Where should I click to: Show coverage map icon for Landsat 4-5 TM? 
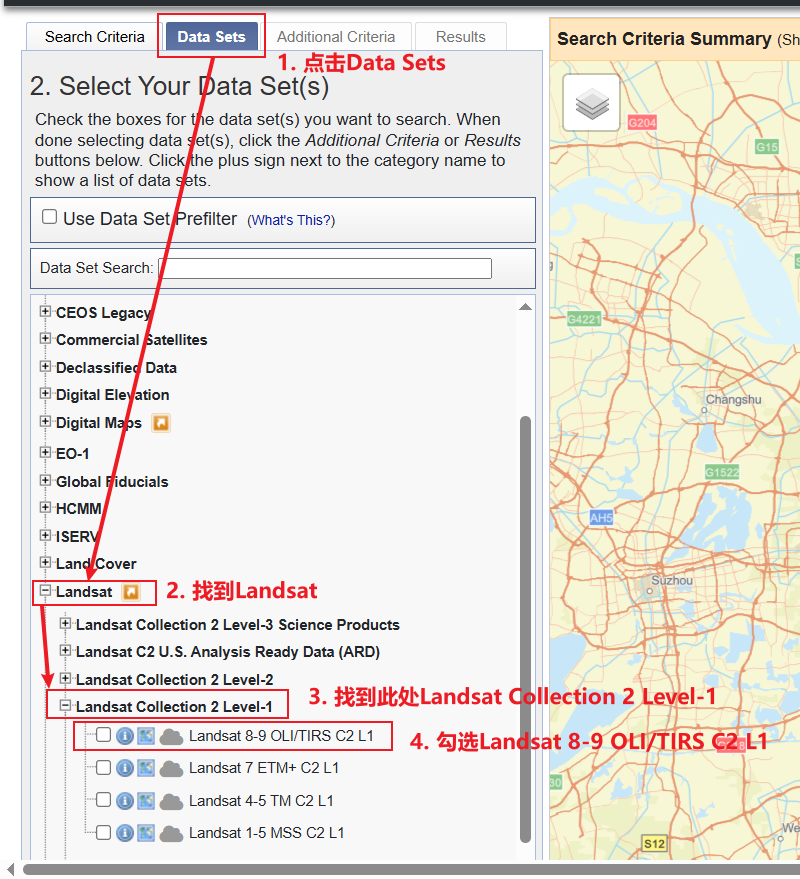point(146,801)
